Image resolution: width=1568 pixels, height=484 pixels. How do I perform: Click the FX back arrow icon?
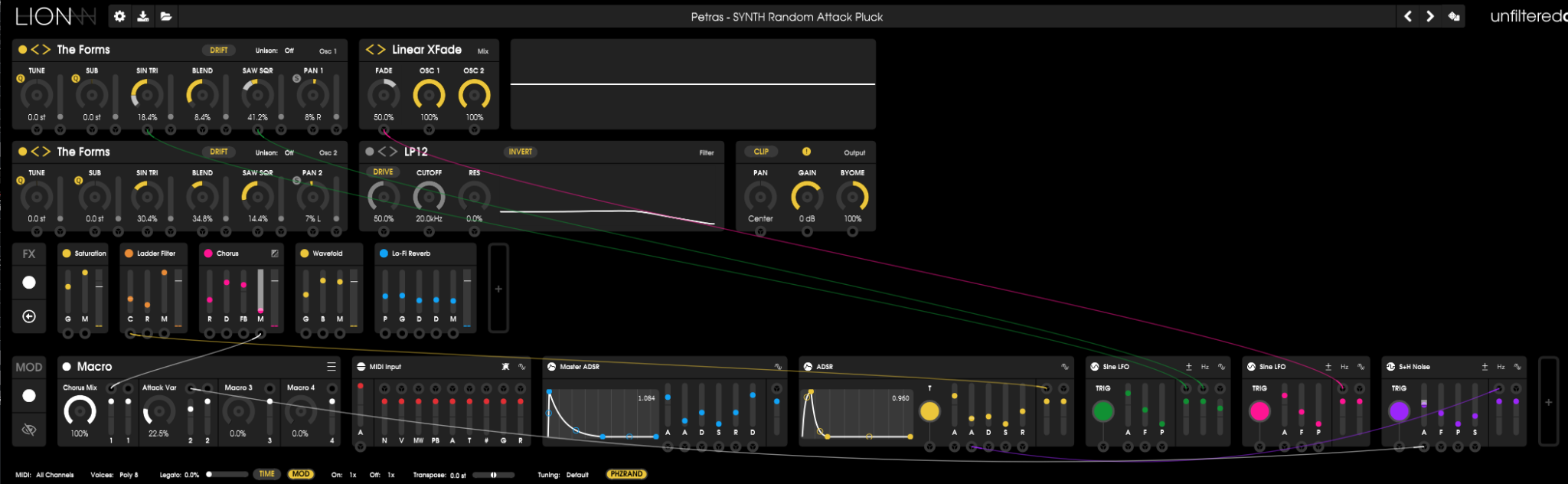coord(29,316)
